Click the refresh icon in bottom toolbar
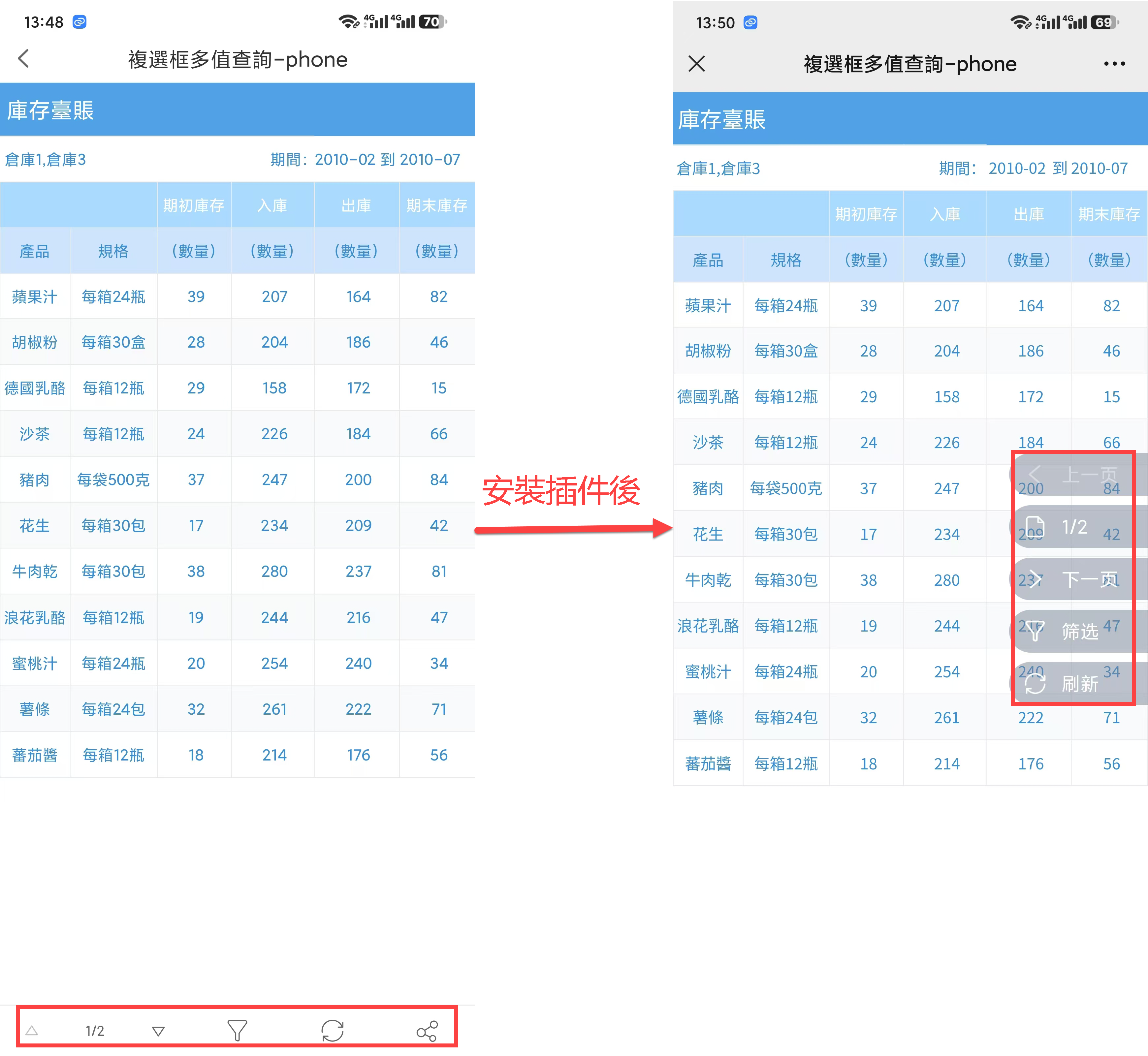This screenshot has height=1056, width=1148. tap(332, 1030)
